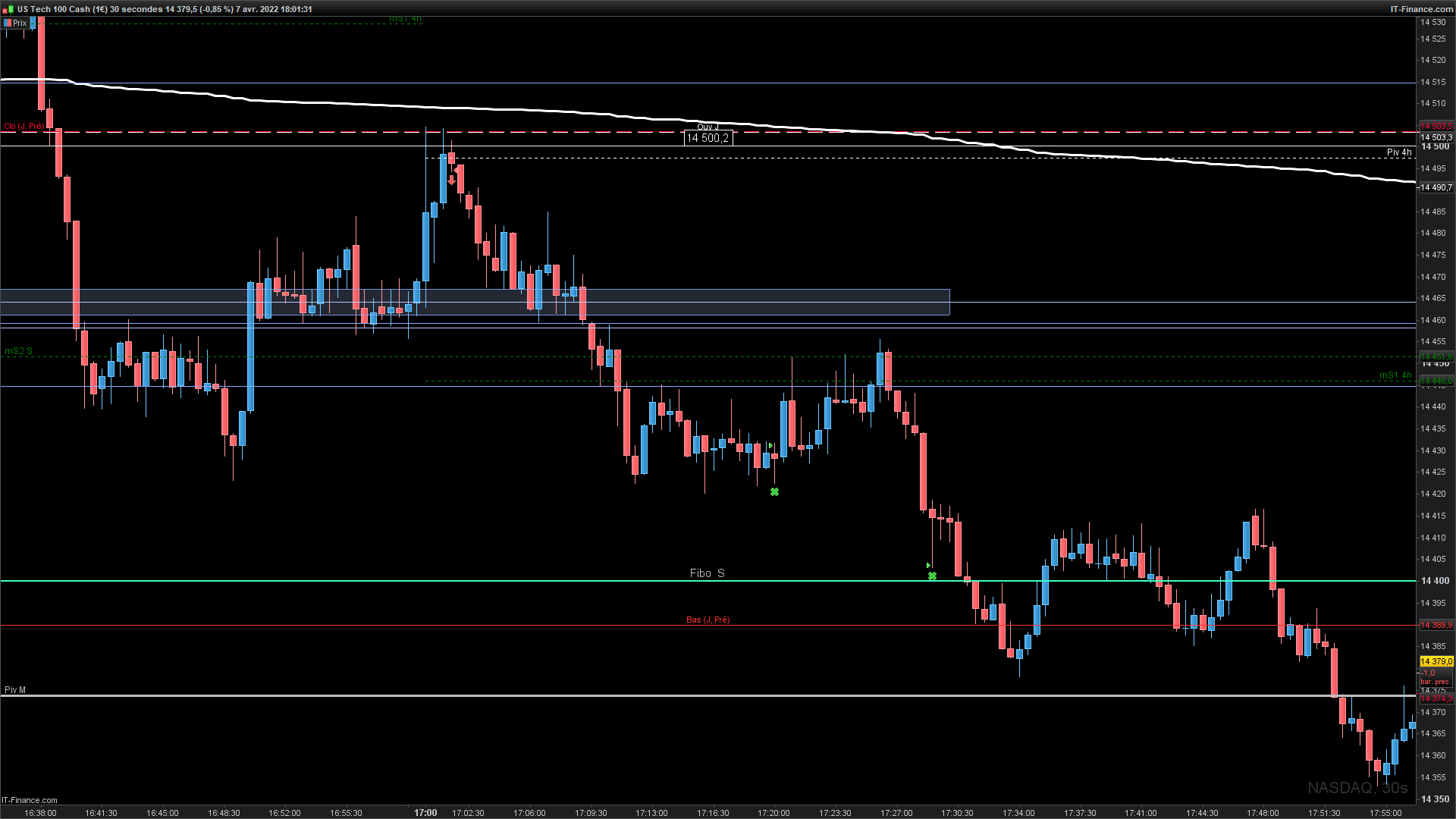
Task: Click the red down-arrow sell marker
Action: pos(452,180)
